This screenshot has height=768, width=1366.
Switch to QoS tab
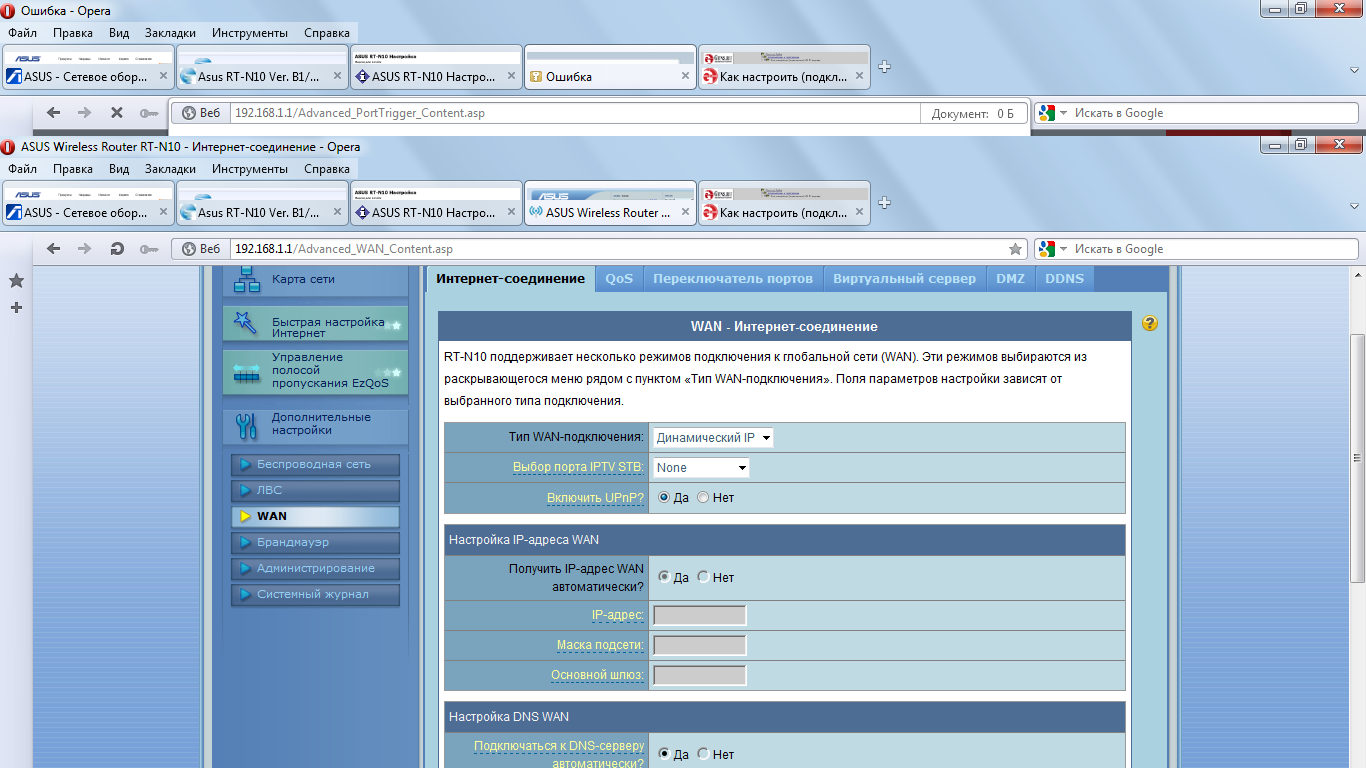click(619, 279)
